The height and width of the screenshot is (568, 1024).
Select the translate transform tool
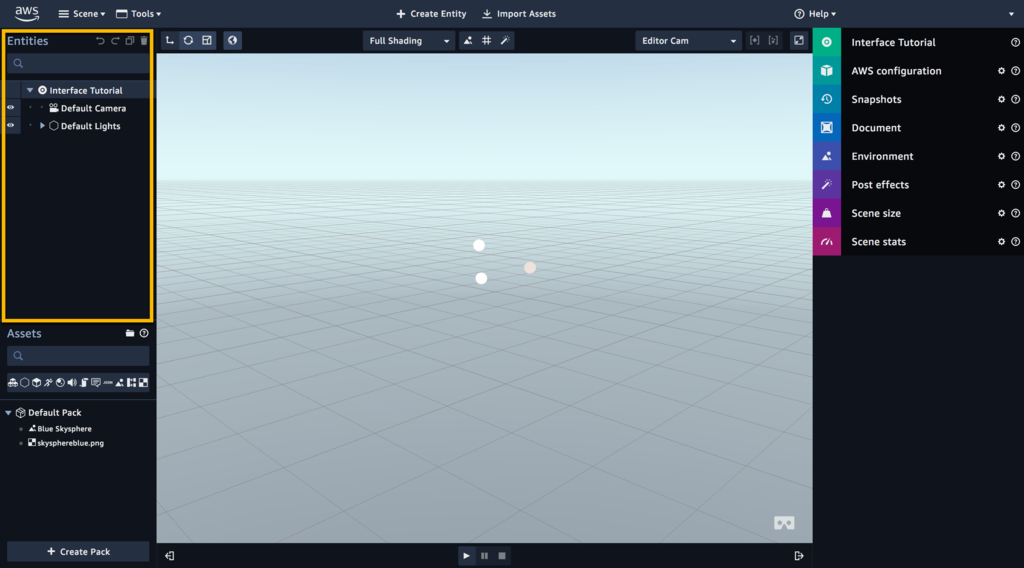pos(170,40)
